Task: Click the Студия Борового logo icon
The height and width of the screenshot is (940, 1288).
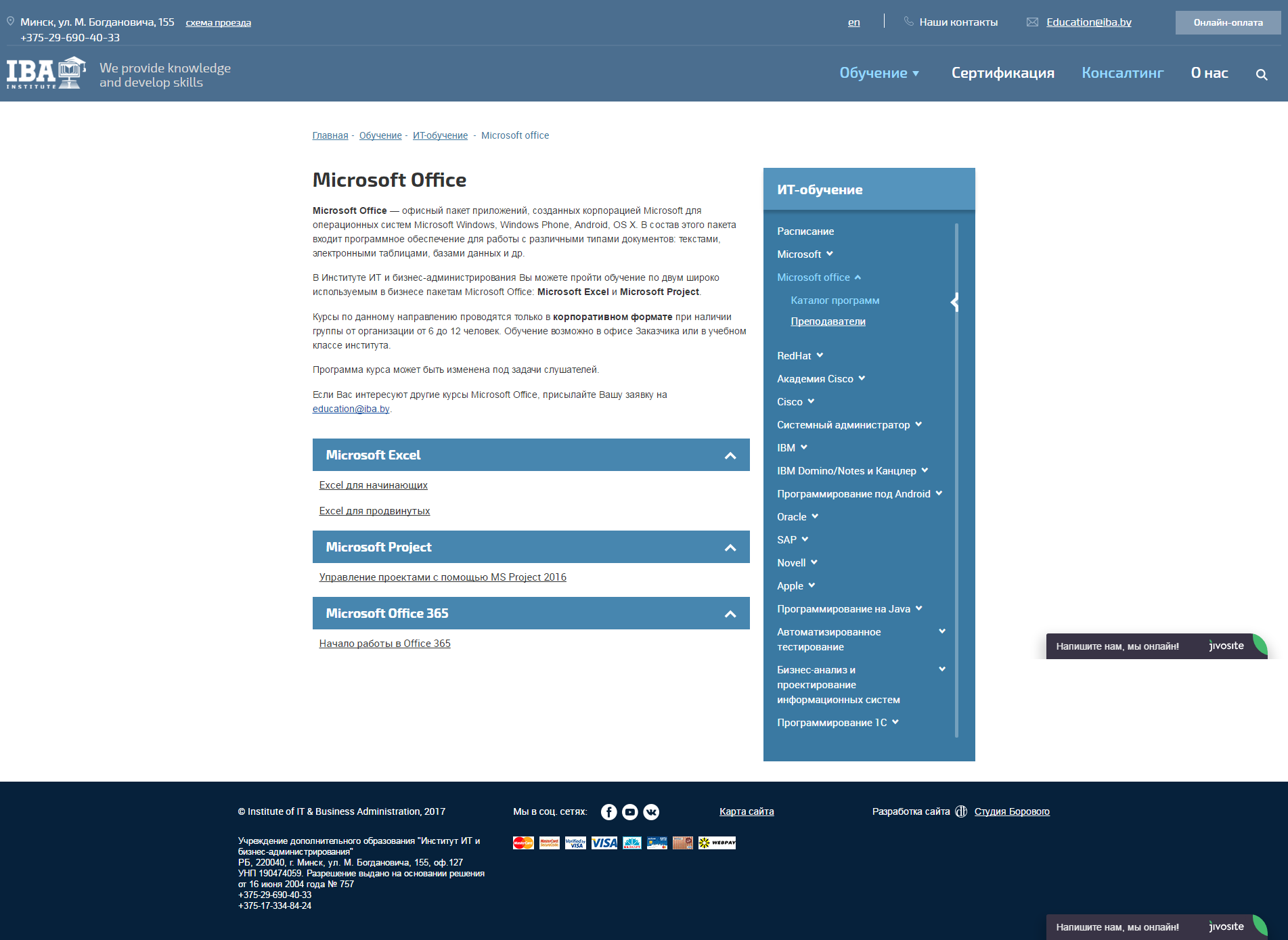Action: click(x=961, y=811)
